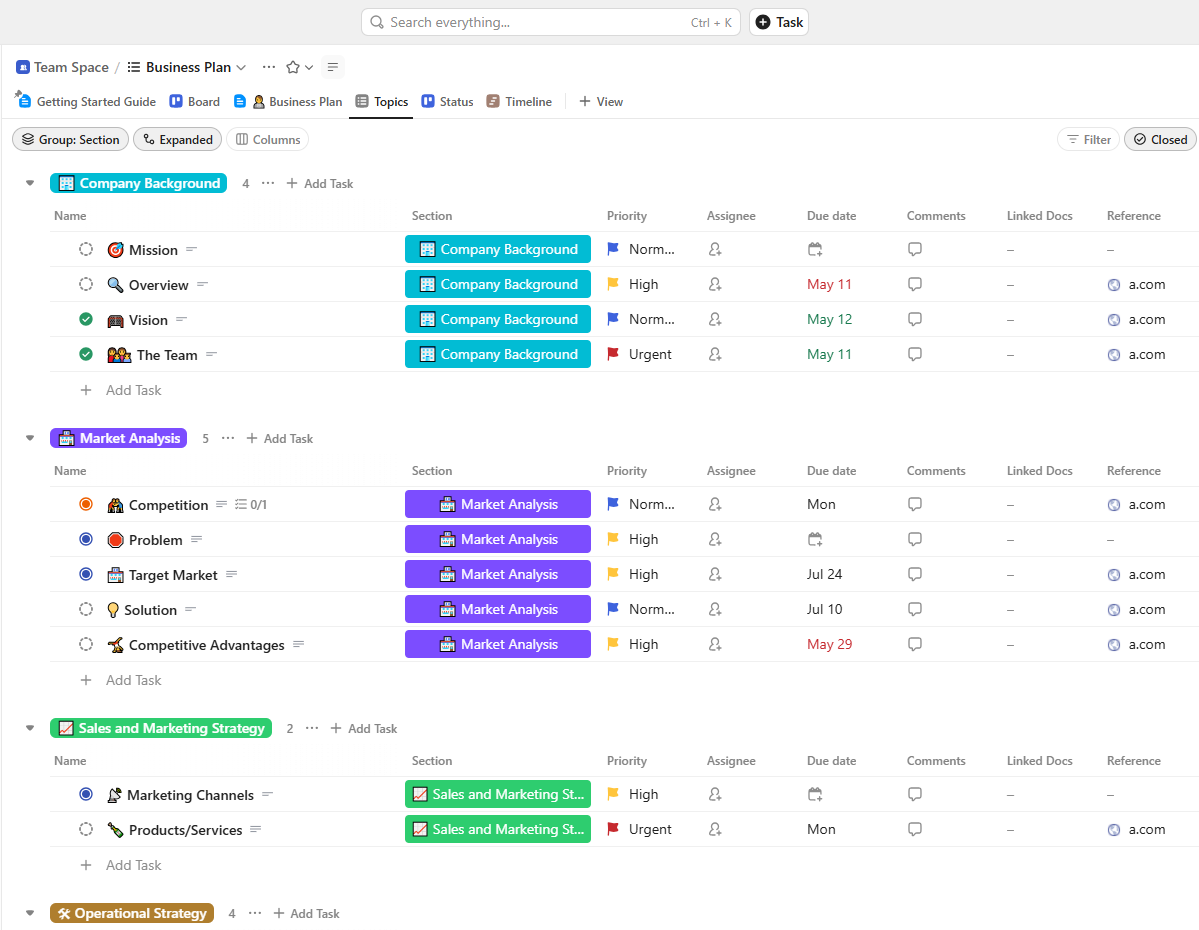Set due date calendar icon for Mission
This screenshot has width=1199, height=930.
815,249
